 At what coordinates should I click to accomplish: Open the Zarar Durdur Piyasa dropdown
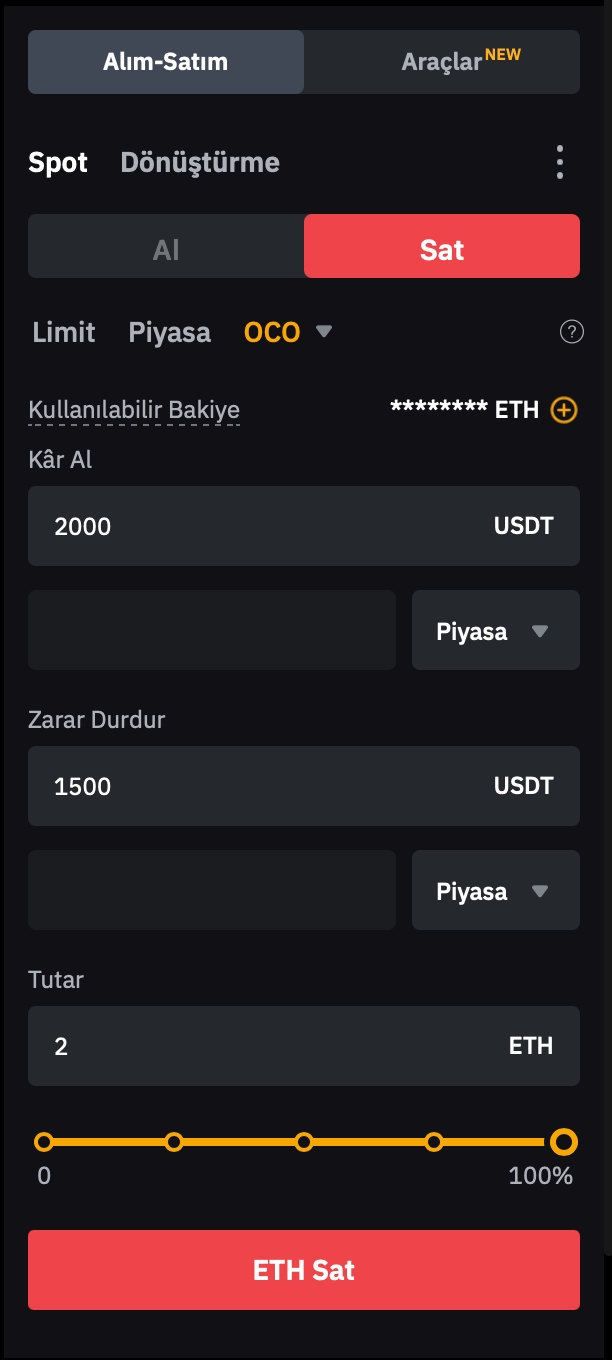(495, 891)
